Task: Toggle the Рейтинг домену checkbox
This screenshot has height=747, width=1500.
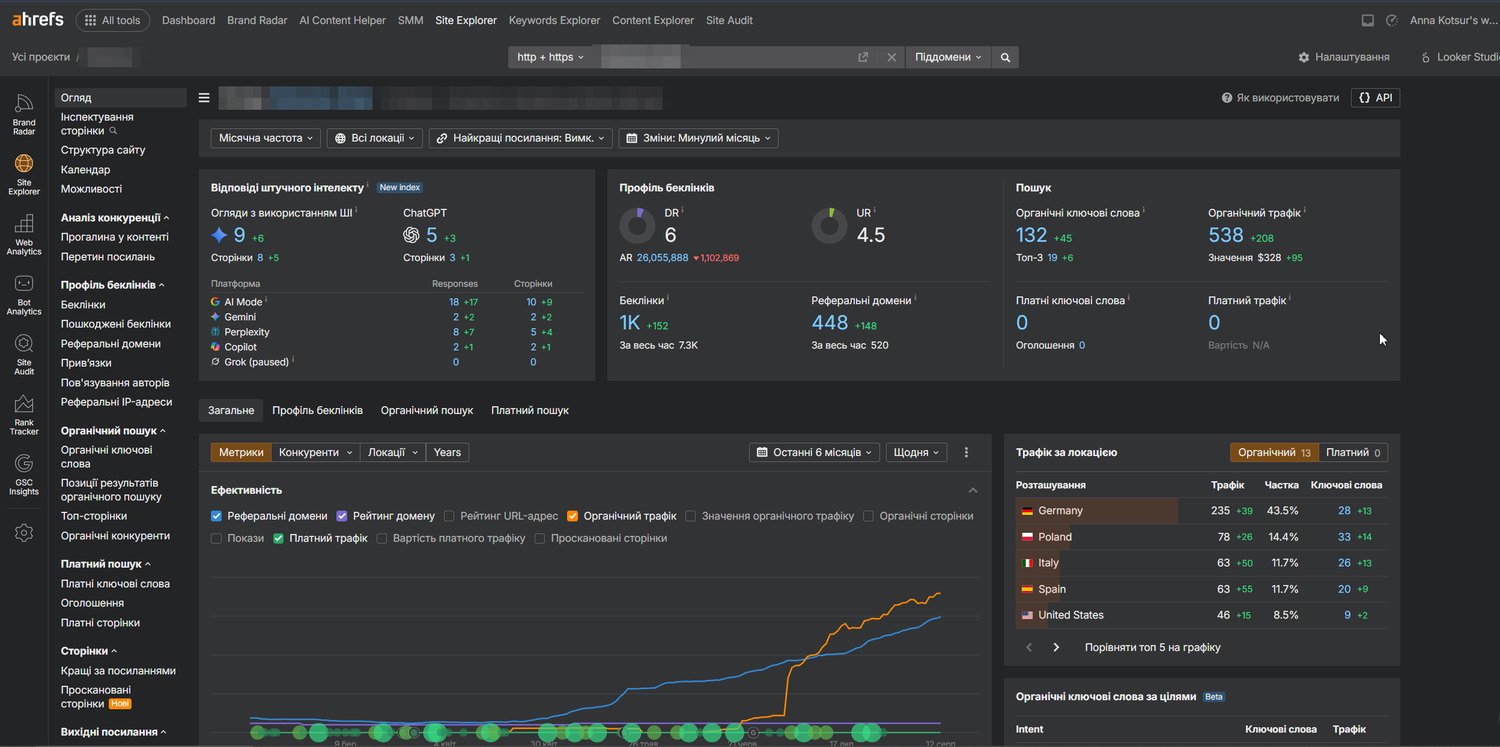Action: click(342, 516)
